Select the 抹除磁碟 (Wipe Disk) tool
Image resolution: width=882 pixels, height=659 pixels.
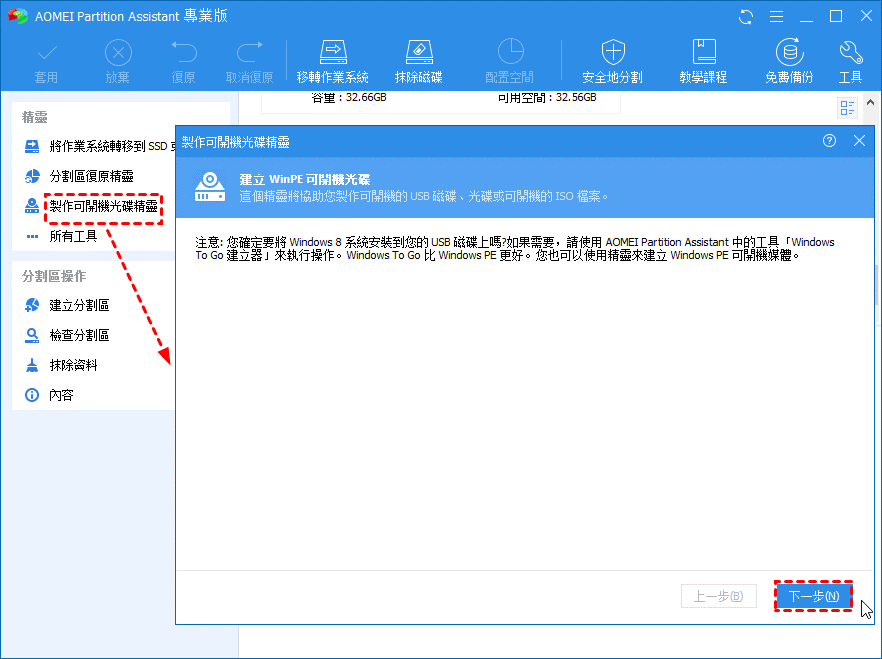(418, 61)
